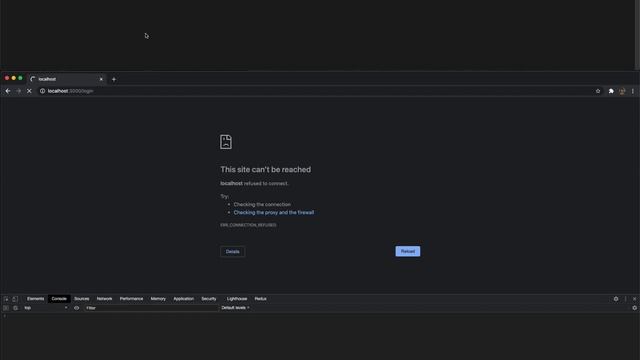Switch to the Memory tab
This screenshot has width=640, height=360.
(158, 299)
